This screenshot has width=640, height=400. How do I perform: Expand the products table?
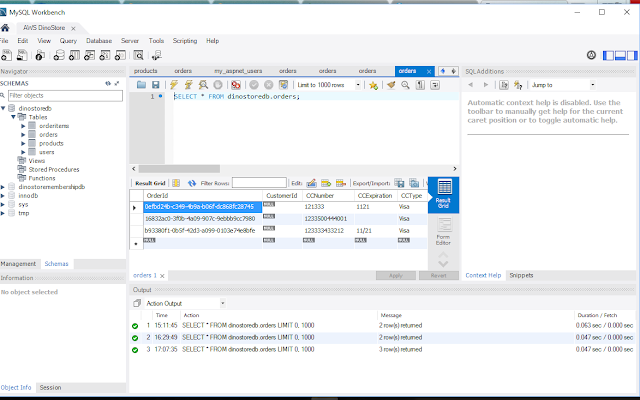click(x=23, y=144)
